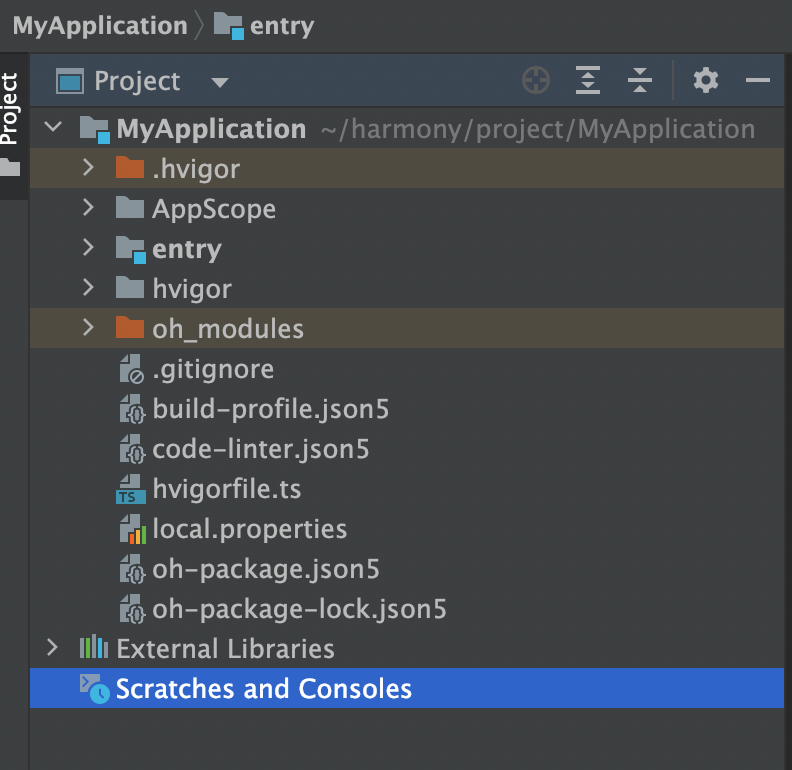Select the .gitignore file name

click(213, 370)
